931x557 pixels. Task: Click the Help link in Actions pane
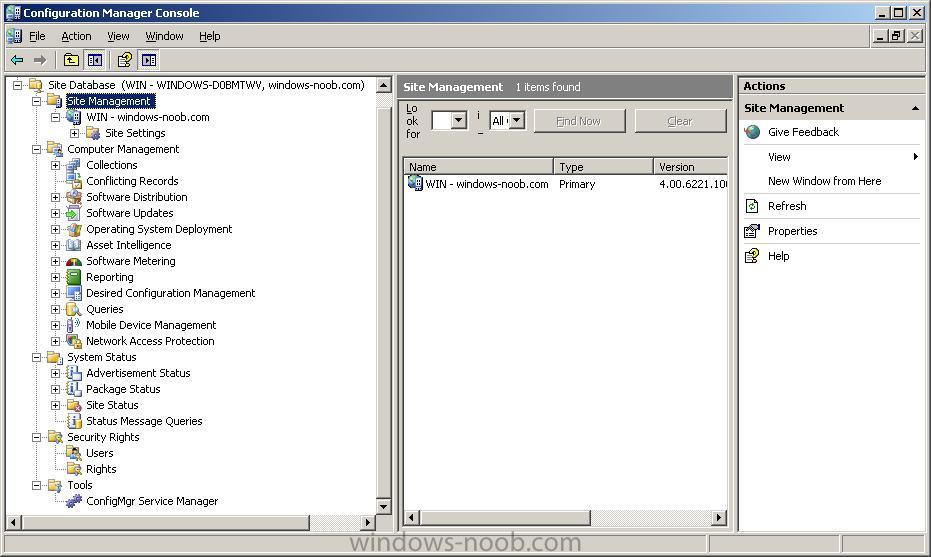point(778,256)
